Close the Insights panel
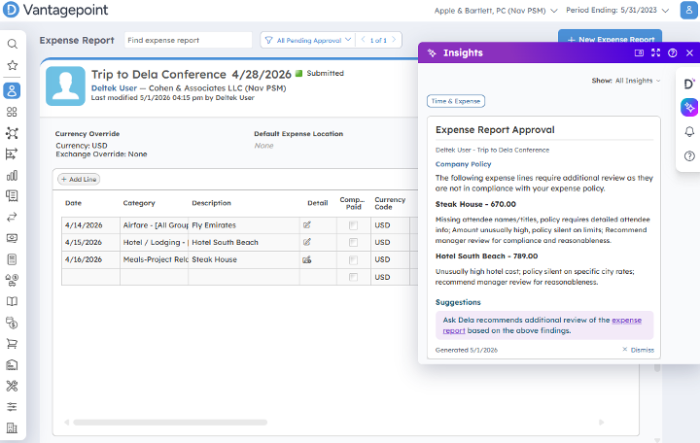Viewport: 700px width, 443px height. [689, 53]
